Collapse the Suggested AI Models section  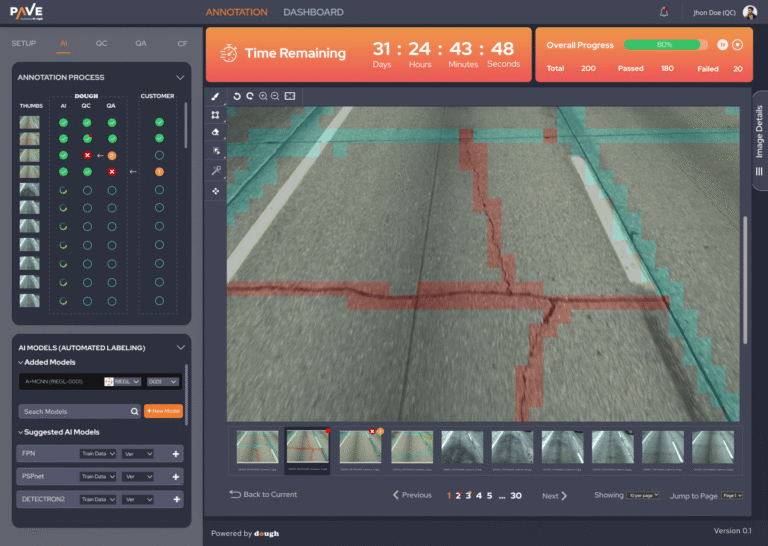point(21,432)
